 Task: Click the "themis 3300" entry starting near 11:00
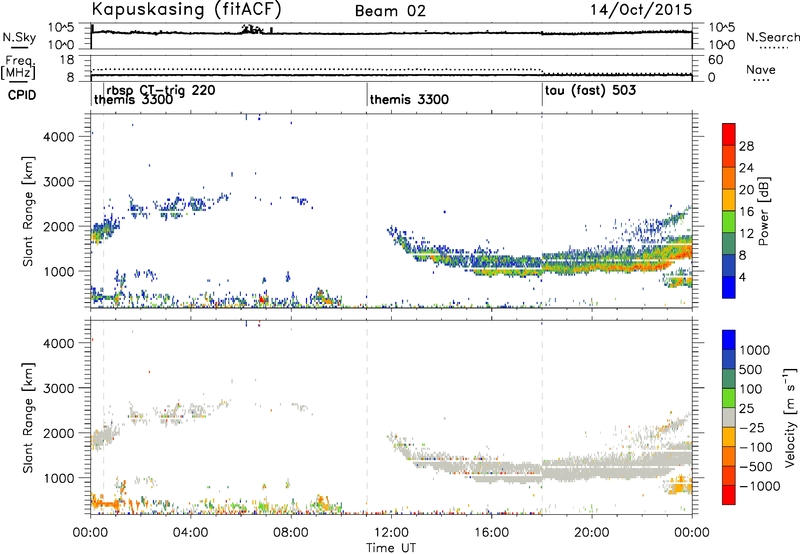(409, 99)
